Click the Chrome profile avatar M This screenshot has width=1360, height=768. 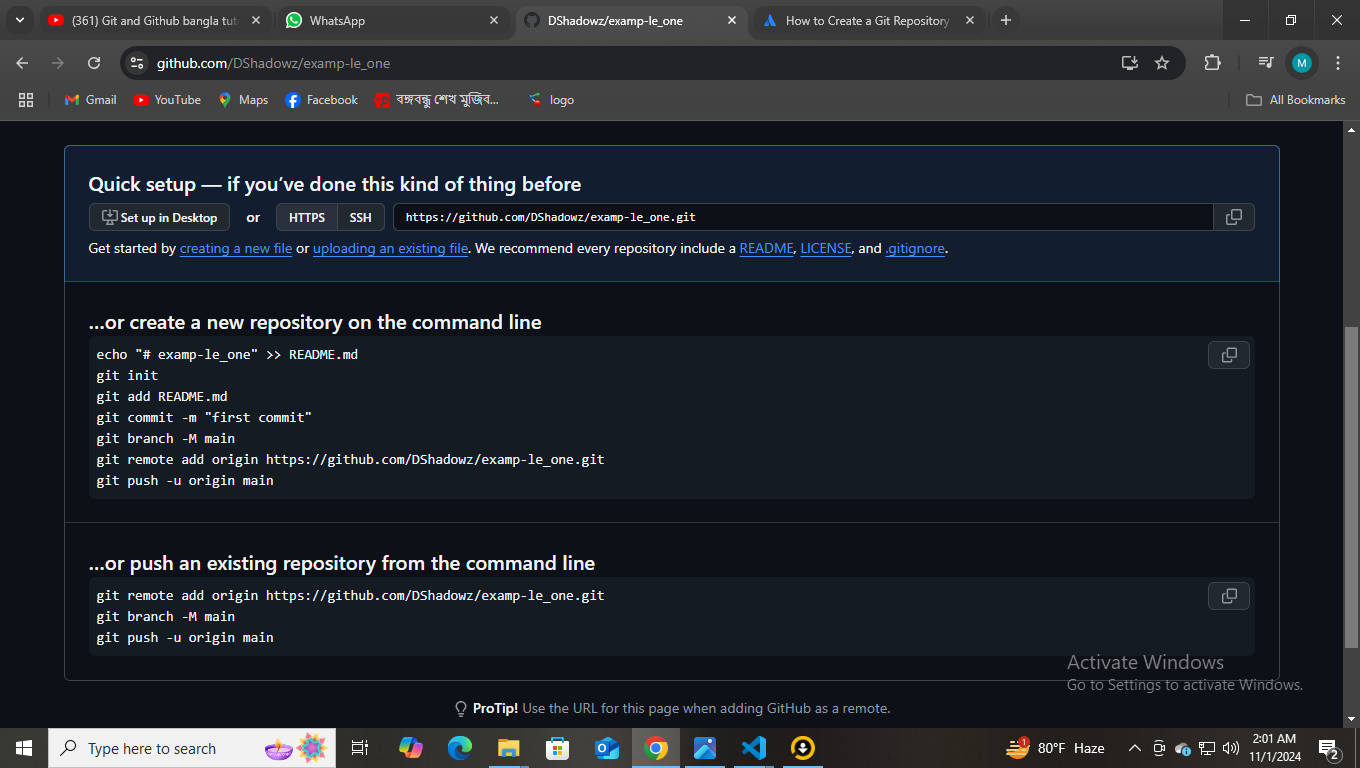pos(1301,63)
